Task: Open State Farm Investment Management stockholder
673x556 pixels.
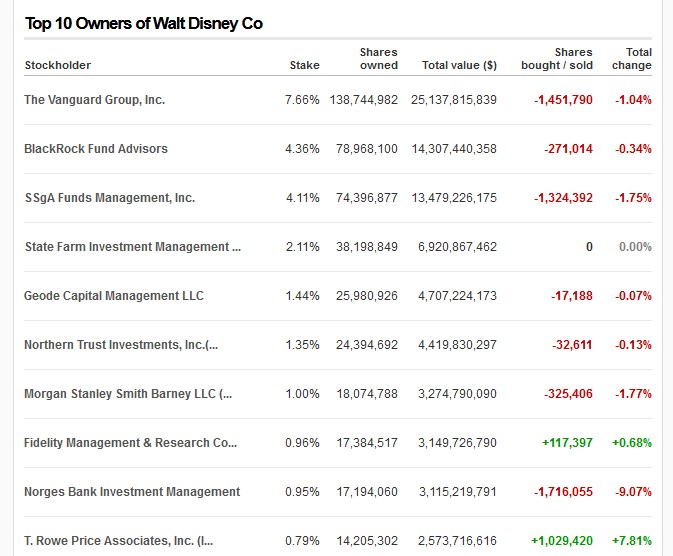Action: [133, 246]
